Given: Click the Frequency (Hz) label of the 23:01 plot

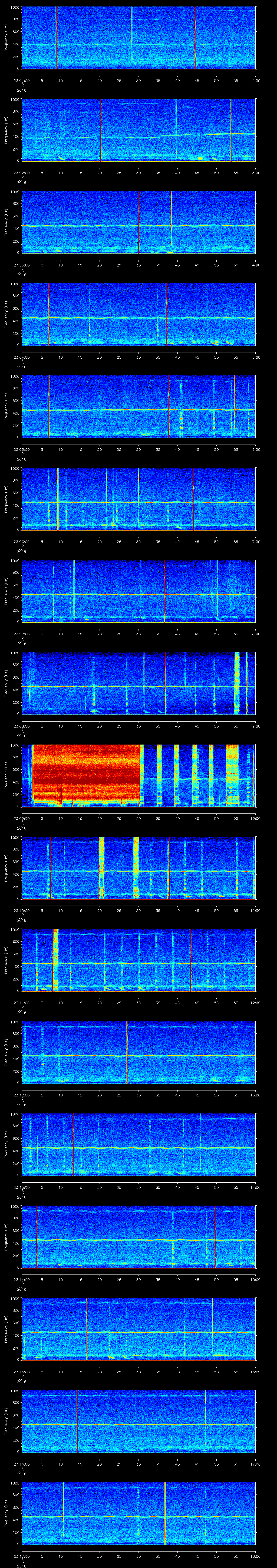Looking at the screenshot, I should coord(6,38).
